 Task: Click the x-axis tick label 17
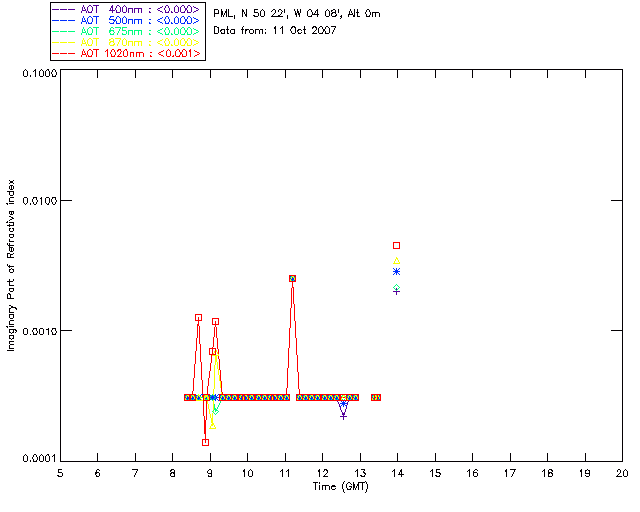tap(510, 473)
